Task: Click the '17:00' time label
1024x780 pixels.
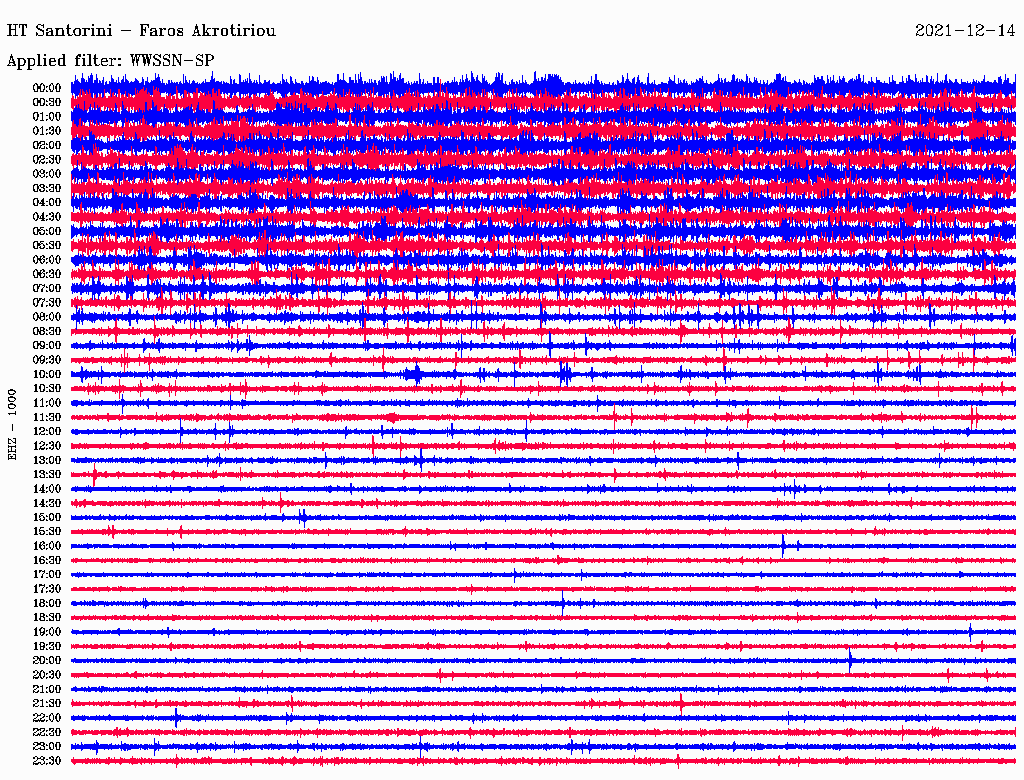Action: [47, 575]
